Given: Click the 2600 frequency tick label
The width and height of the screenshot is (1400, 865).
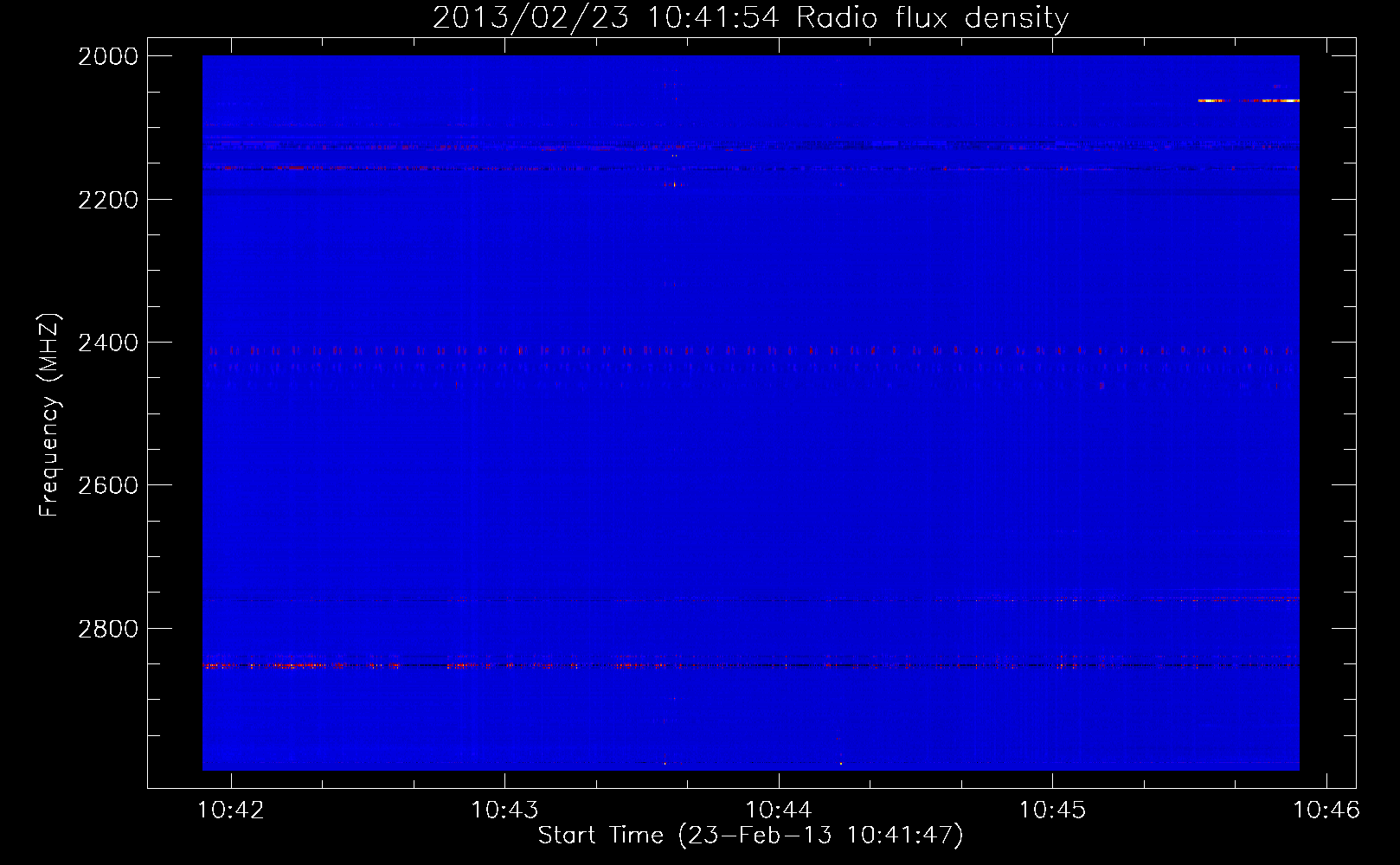Looking at the screenshot, I should point(108,485).
